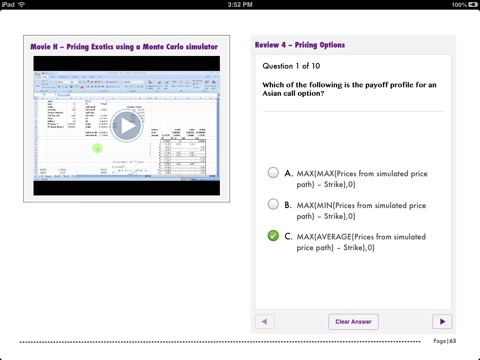
Task: Click the Page 63 label
Action: pos(445,341)
